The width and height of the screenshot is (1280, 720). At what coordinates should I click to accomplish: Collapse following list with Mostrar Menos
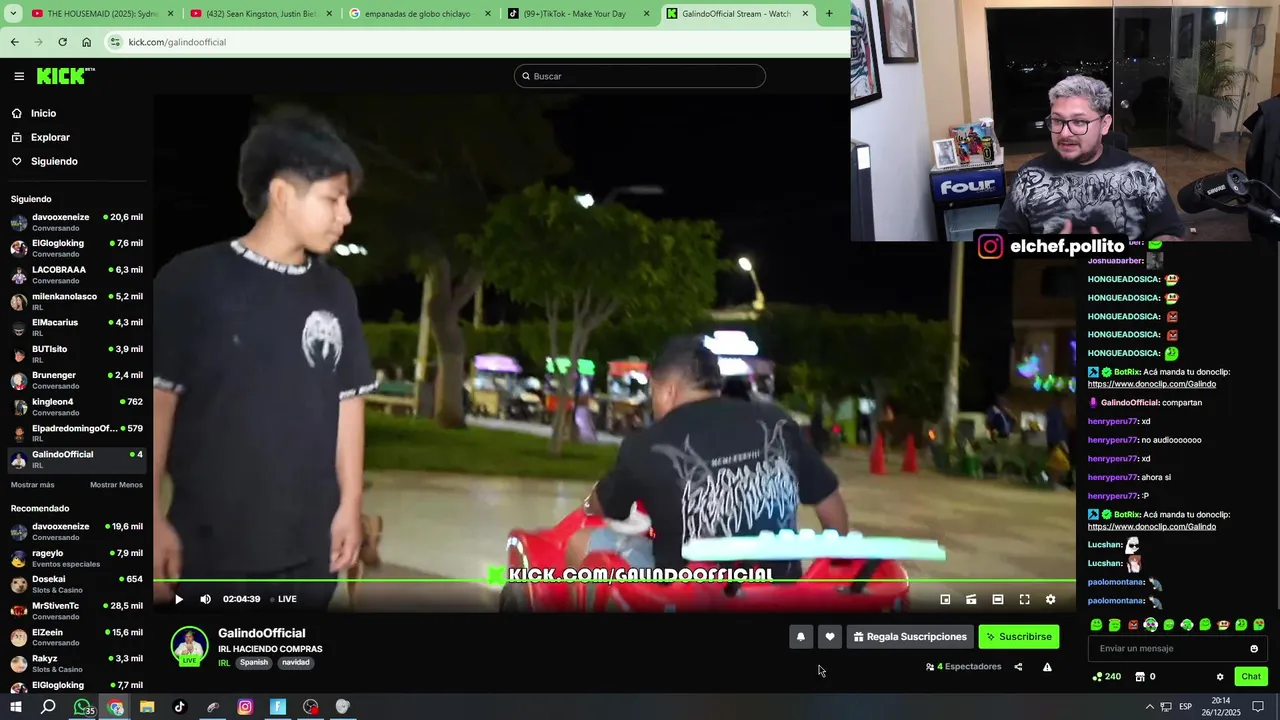116,485
